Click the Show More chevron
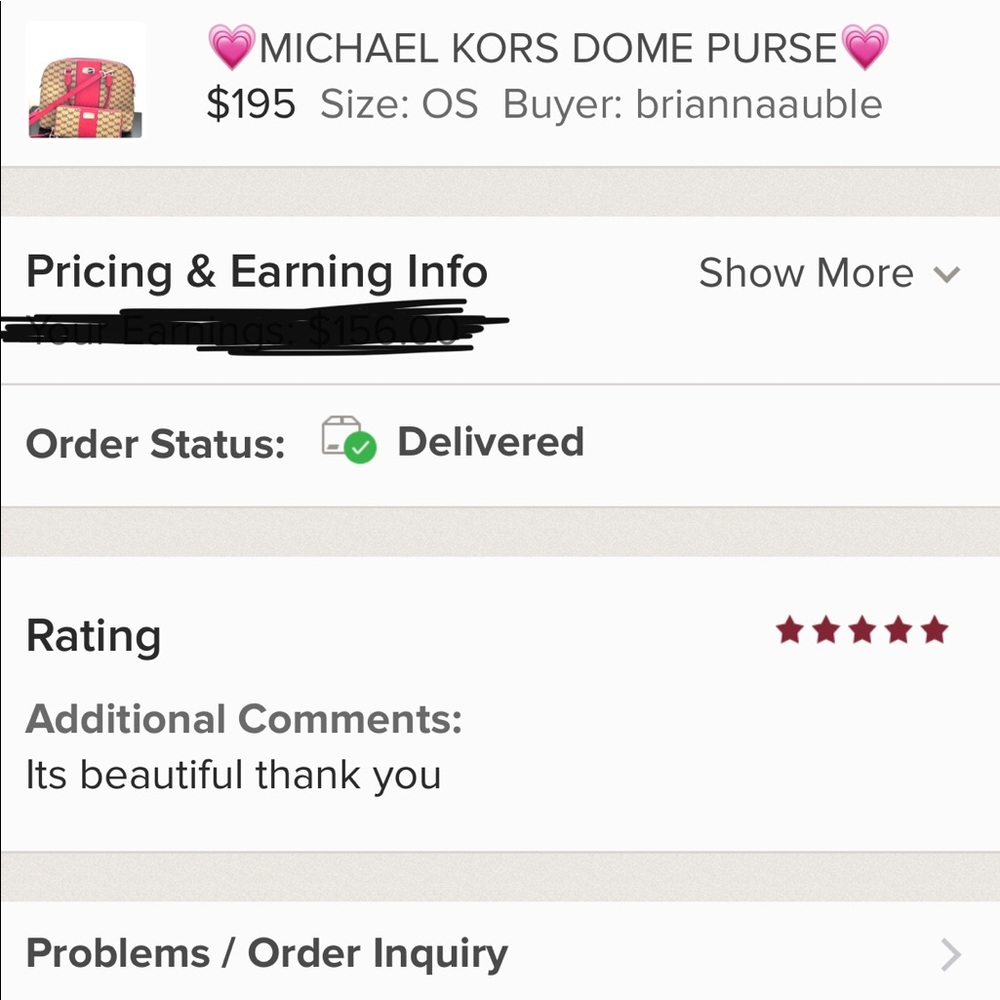The width and height of the screenshot is (1000, 1000). point(946,273)
